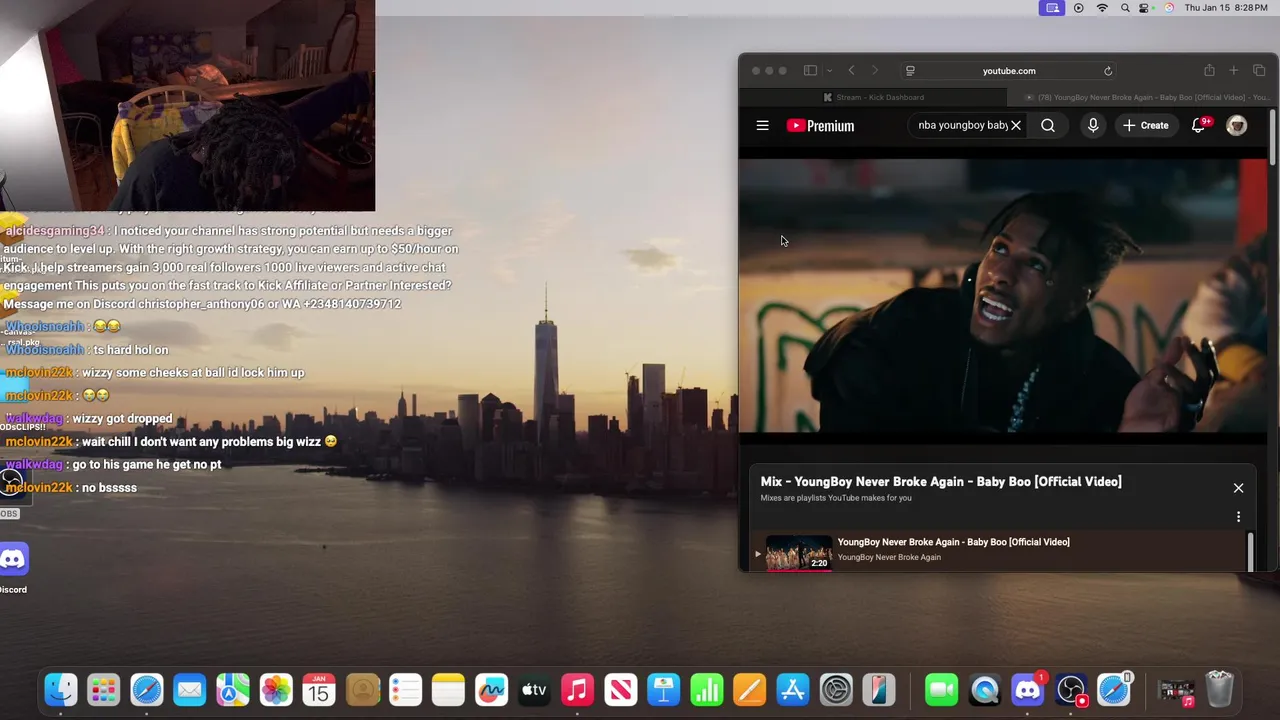Open Notes from the Dock
The width and height of the screenshot is (1280, 720).
tap(448, 690)
